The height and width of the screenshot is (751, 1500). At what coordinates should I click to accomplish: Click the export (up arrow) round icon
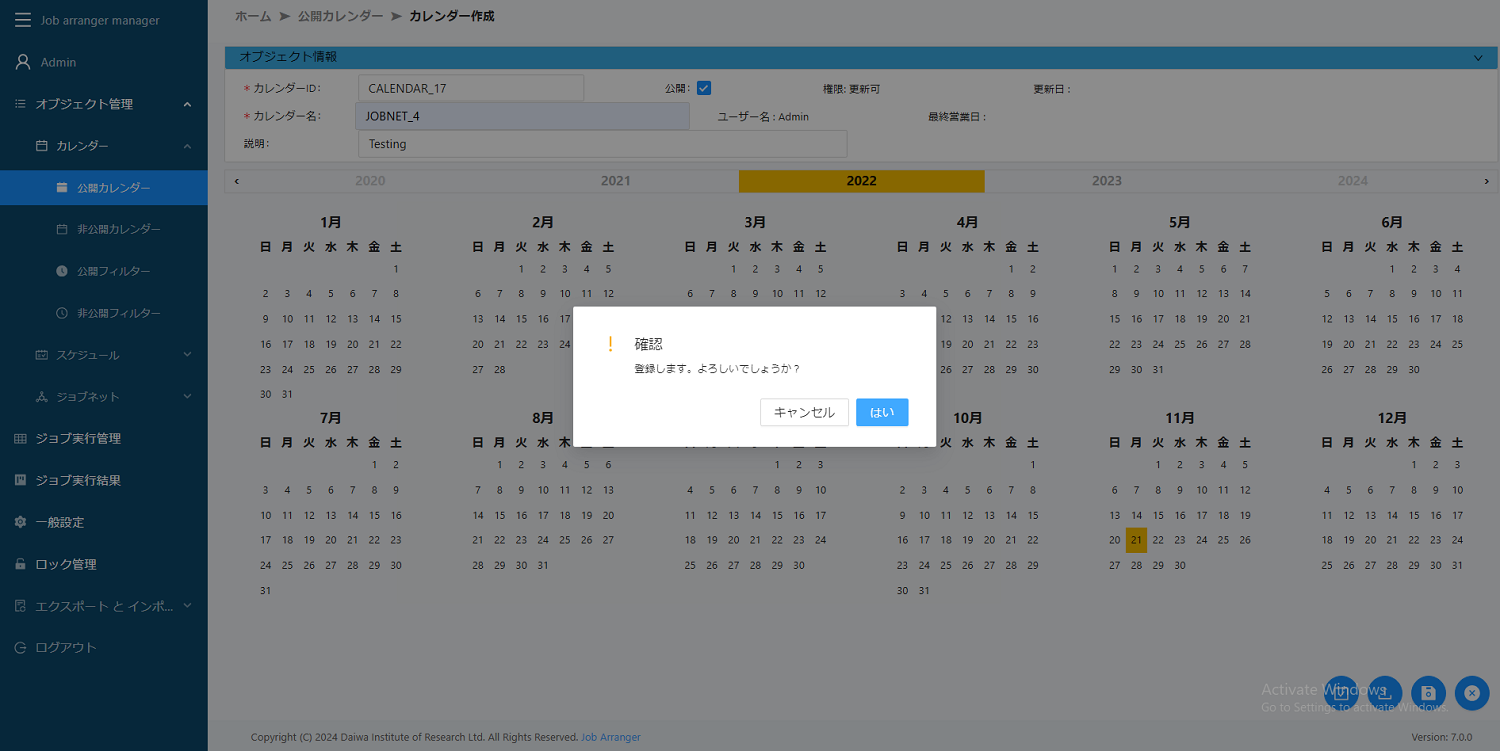1385,693
